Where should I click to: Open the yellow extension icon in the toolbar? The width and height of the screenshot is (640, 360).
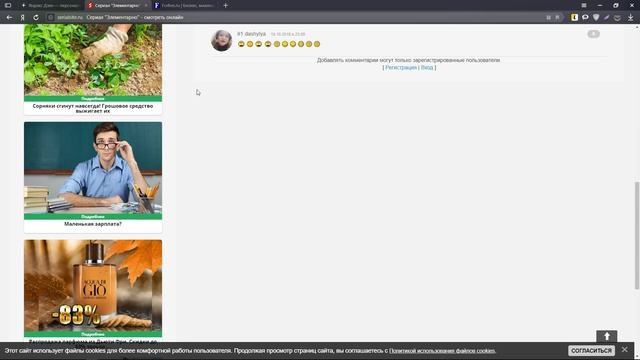[x=574, y=17]
